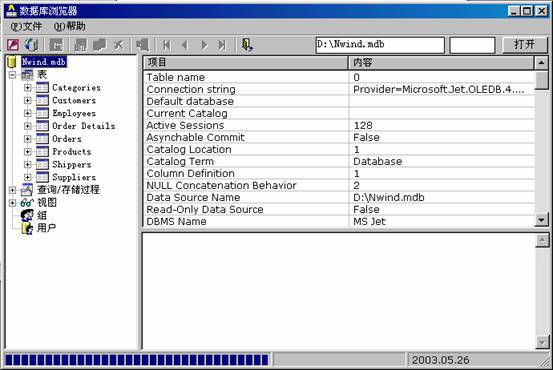Expand the Orders table node

click(x=28, y=139)
